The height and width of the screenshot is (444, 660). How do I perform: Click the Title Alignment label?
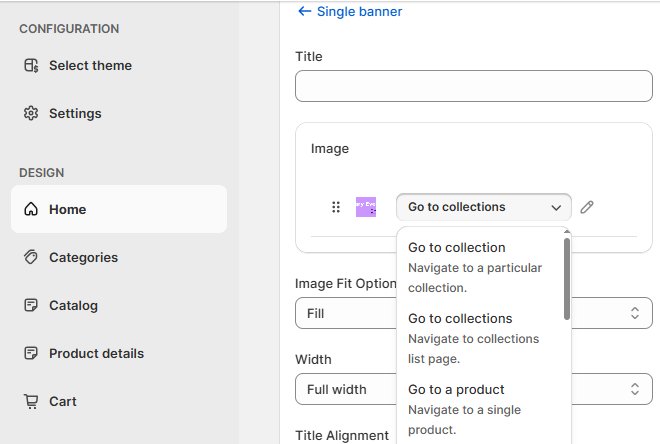(342, 435)
